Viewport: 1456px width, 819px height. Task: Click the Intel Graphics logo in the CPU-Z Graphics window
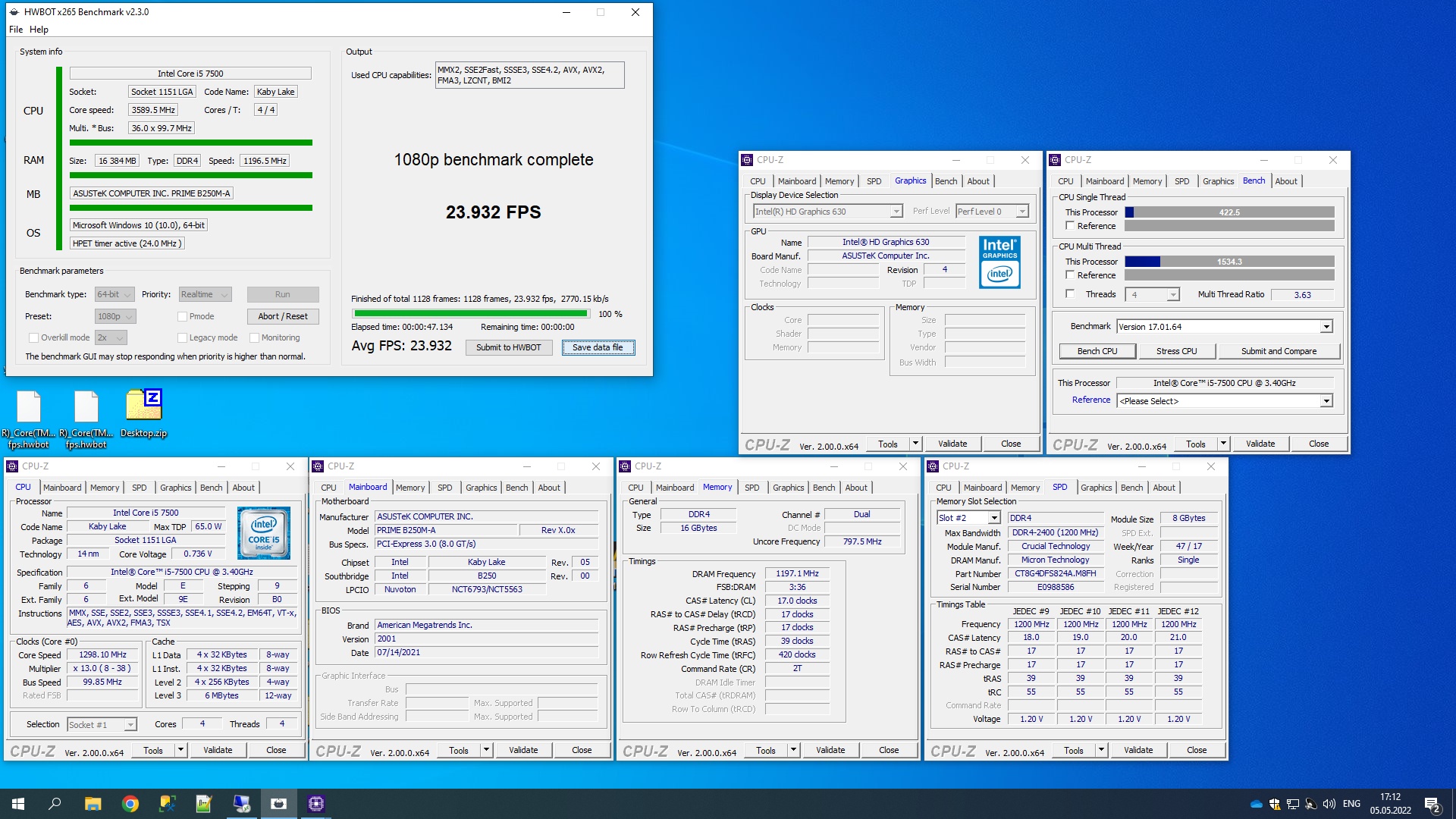click(999, 262)
